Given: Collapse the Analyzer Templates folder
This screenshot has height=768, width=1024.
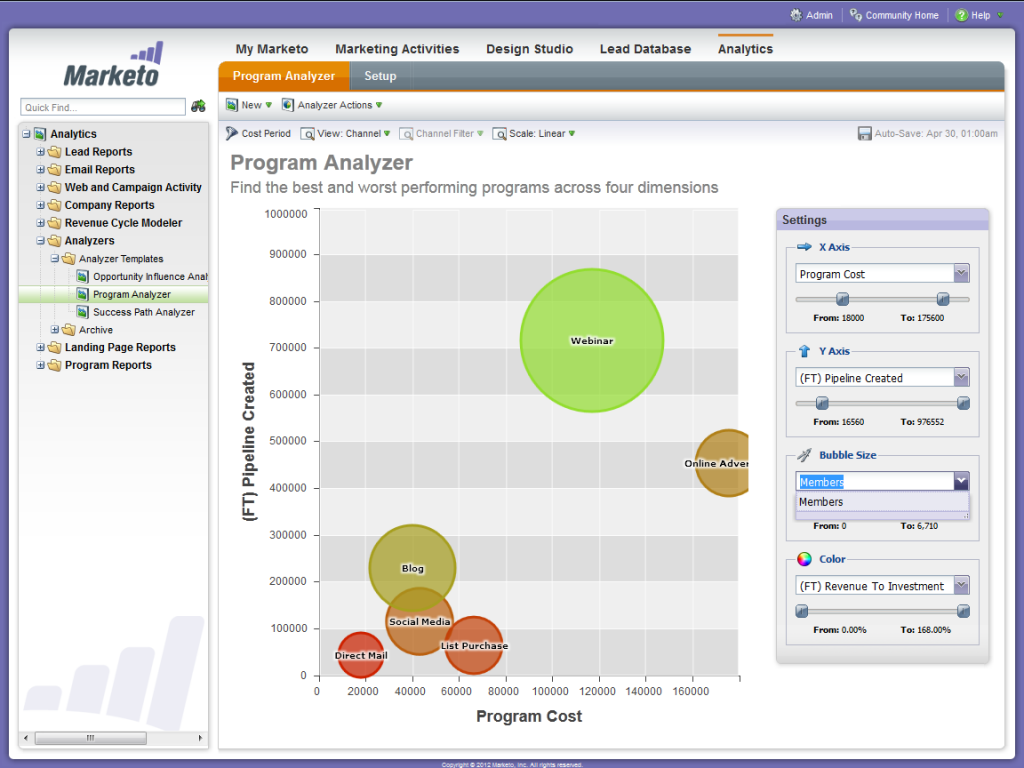Looking at the screenshot, I should pos(55,259).
